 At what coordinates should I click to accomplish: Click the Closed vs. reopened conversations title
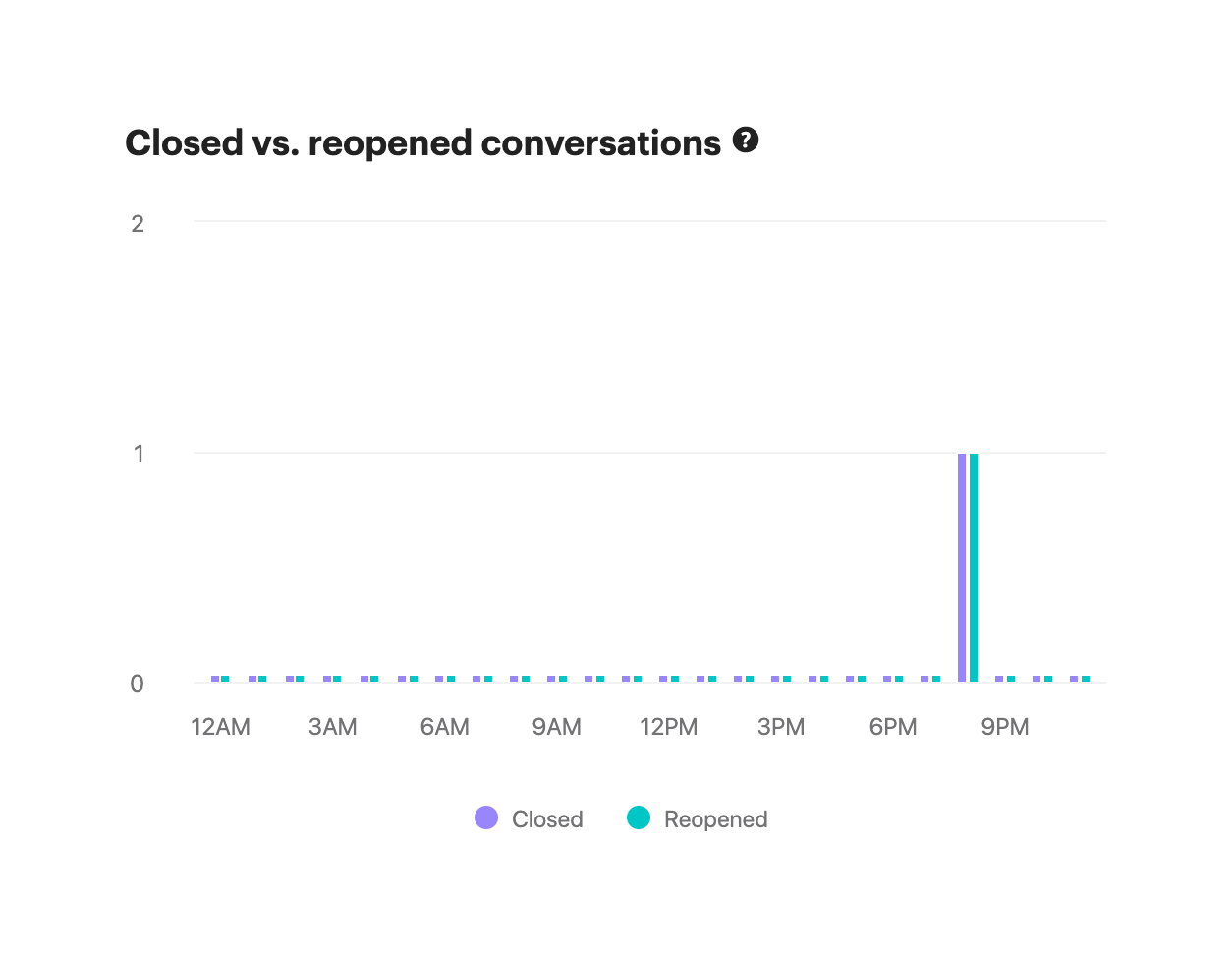click(x=422, y=143)
